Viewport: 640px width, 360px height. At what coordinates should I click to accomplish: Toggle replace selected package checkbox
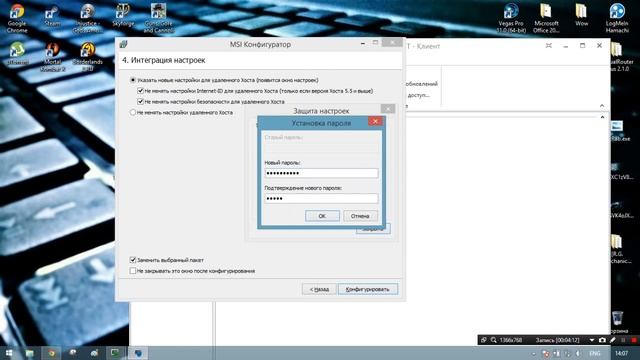pyautogui.click(x=133, y=260)
